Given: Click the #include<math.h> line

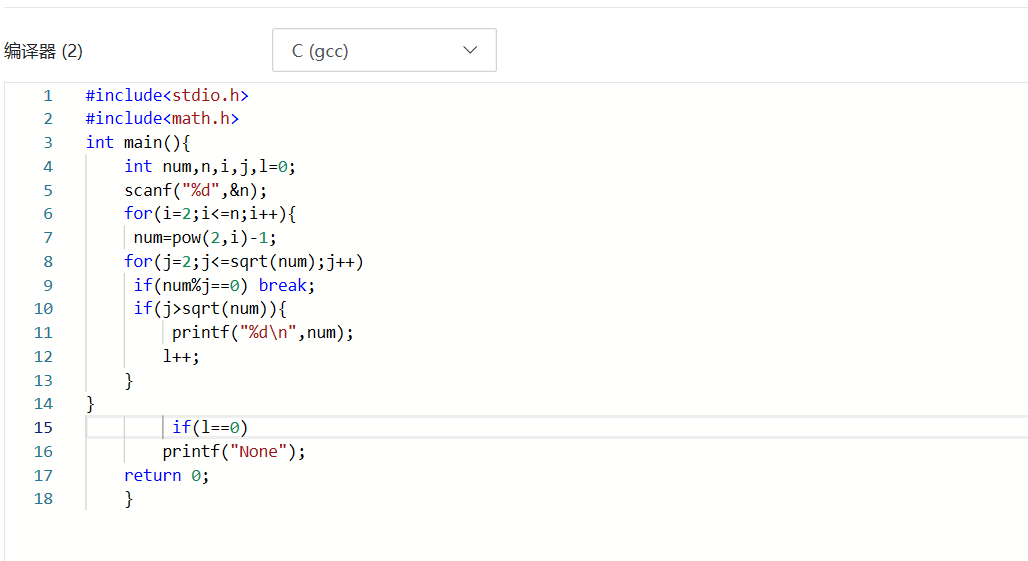Looking at the screenshot, I should coord(163,119).
